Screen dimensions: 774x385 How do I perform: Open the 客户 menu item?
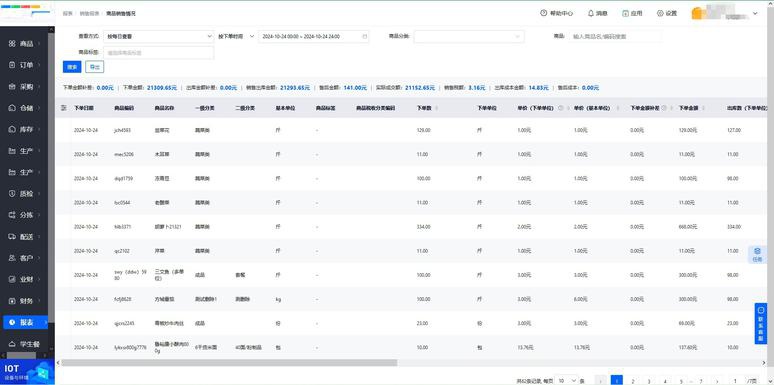coord(24,258)
